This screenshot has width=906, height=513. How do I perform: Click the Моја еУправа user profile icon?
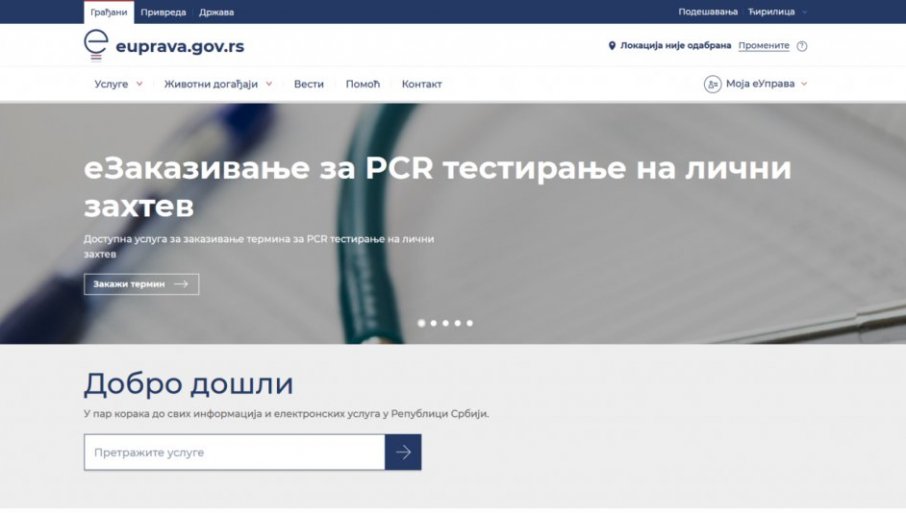point(712,84)
